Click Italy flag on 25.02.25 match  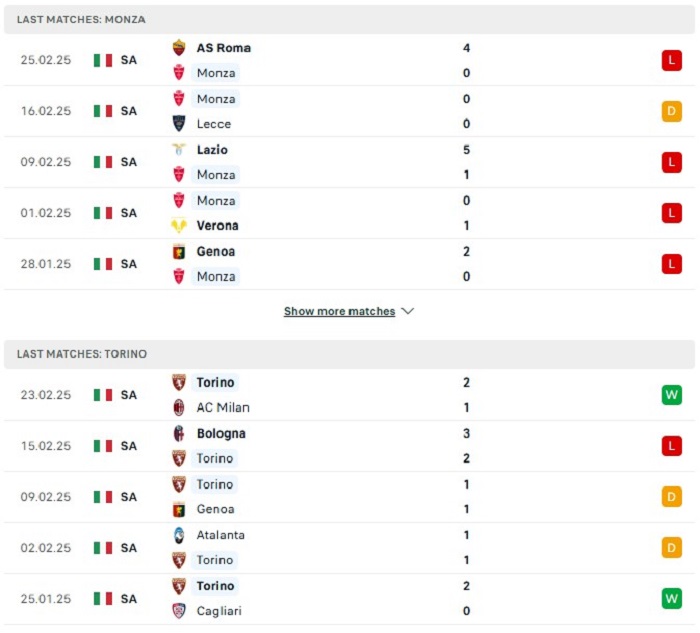click(103, 60)
